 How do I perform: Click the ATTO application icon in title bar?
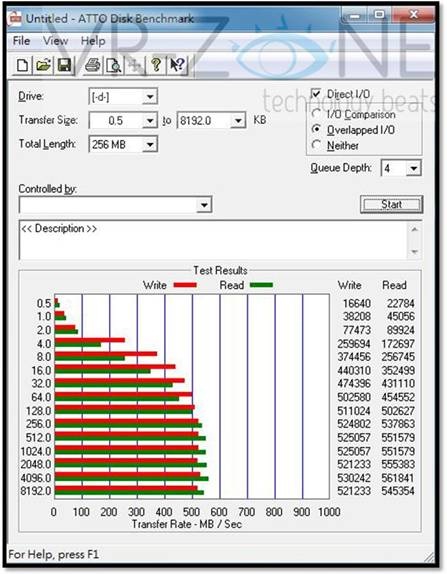pos(15,18)
